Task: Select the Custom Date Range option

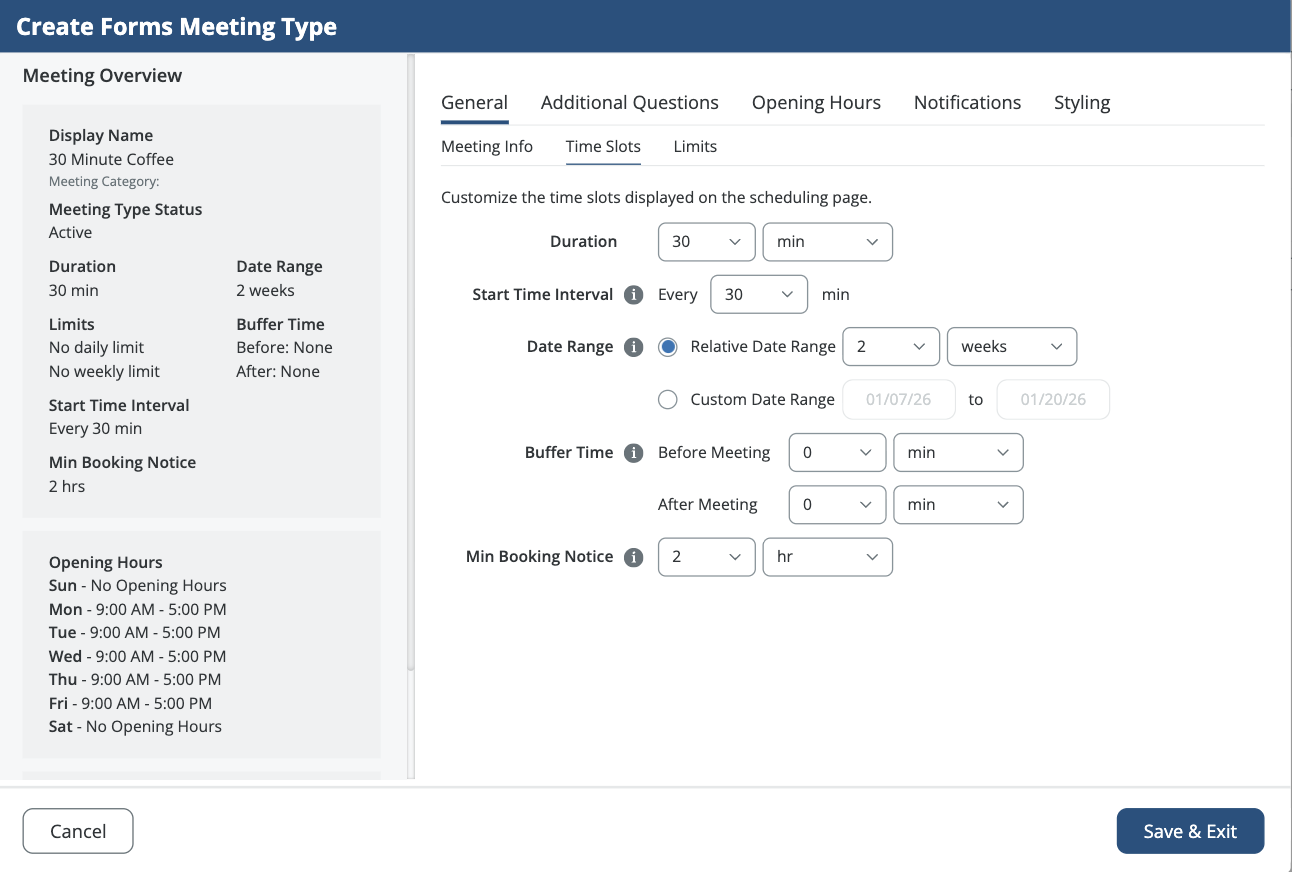Action: [668, 400]
